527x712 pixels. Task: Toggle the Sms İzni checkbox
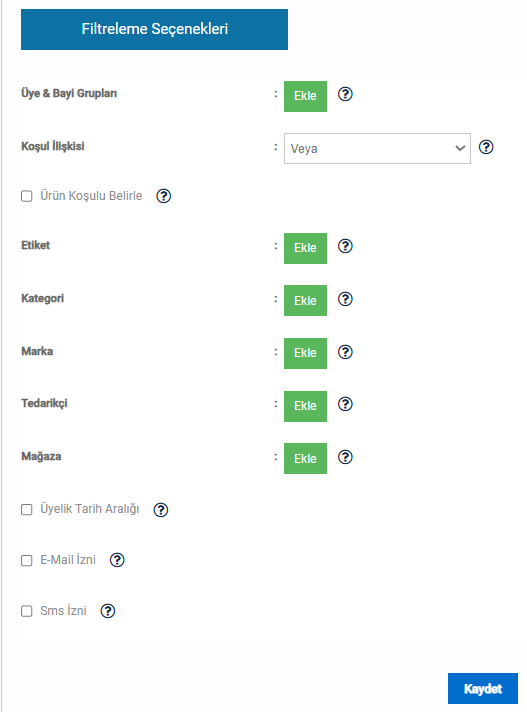27,611
